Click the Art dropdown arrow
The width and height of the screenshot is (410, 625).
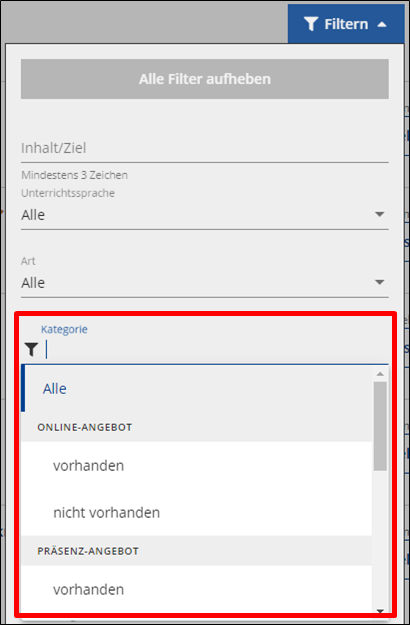[380, 282]
